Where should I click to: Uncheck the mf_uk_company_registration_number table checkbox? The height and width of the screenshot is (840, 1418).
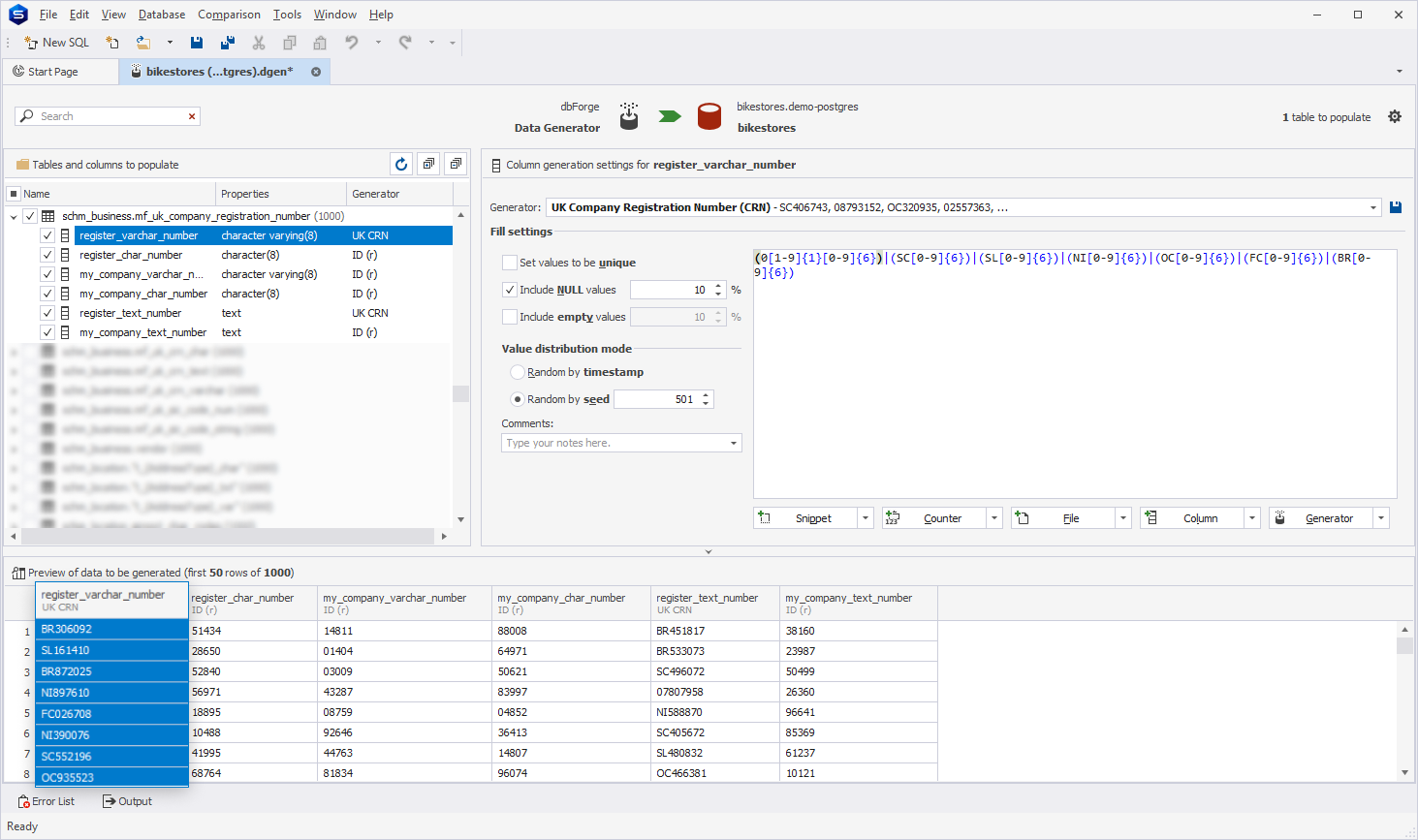pyautogui.click(x=30, y=217)
